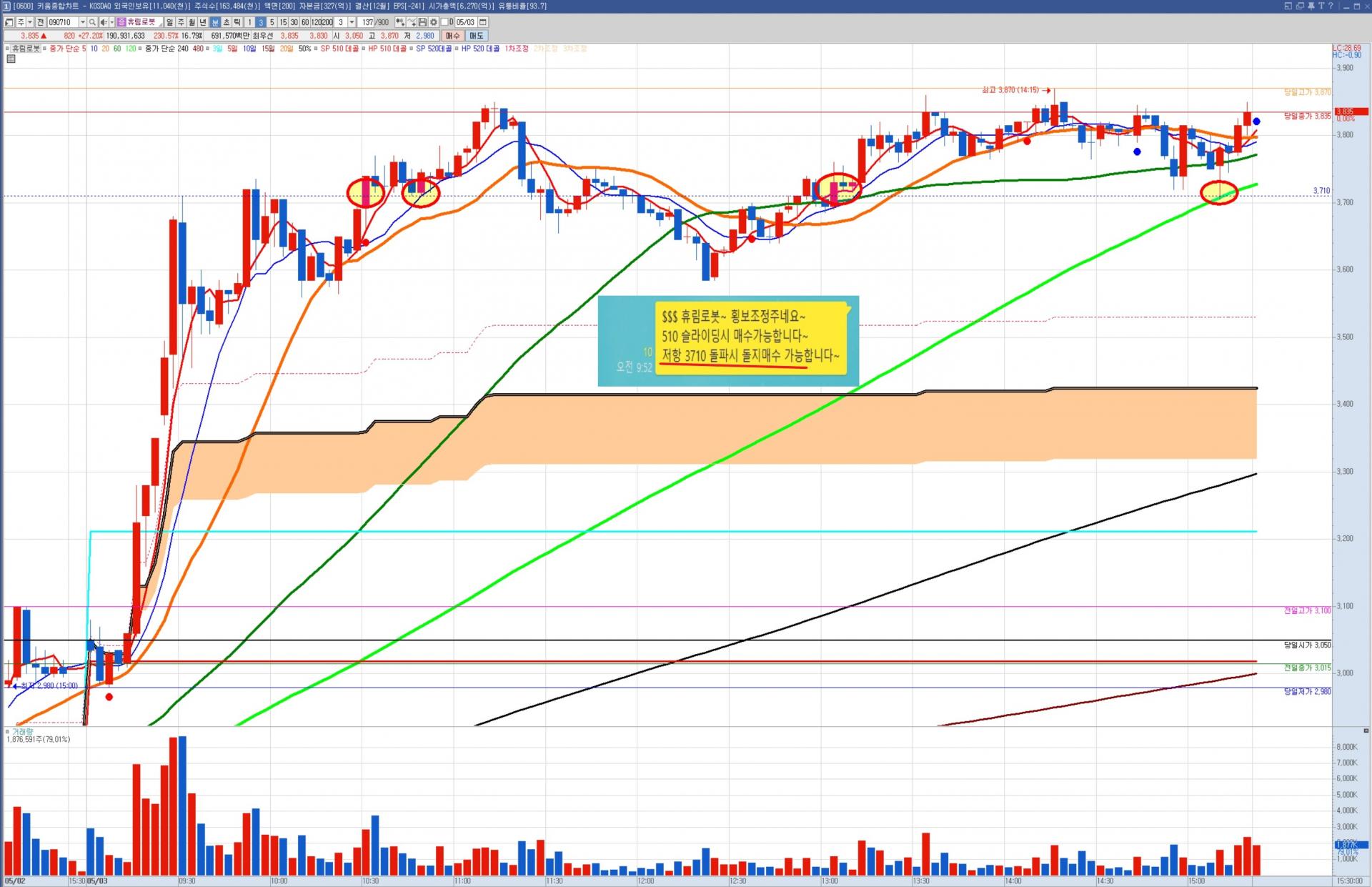Open the date calendar picker icon
Viewport: 1372px width, 887px height.
483,22
